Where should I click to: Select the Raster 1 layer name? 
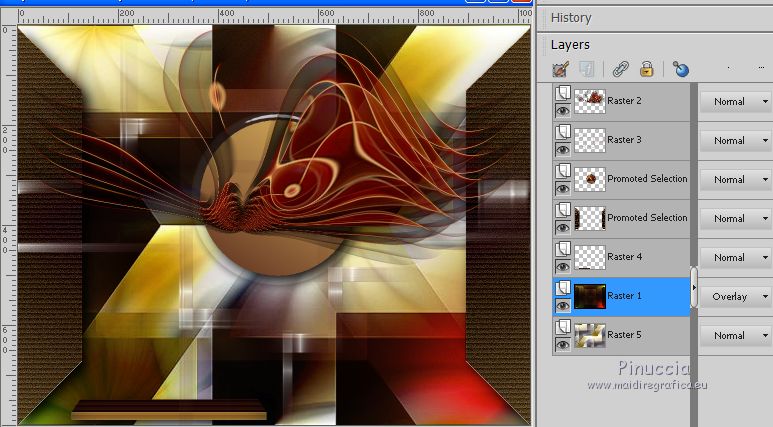pyautogui.click(x=624, y=295)
